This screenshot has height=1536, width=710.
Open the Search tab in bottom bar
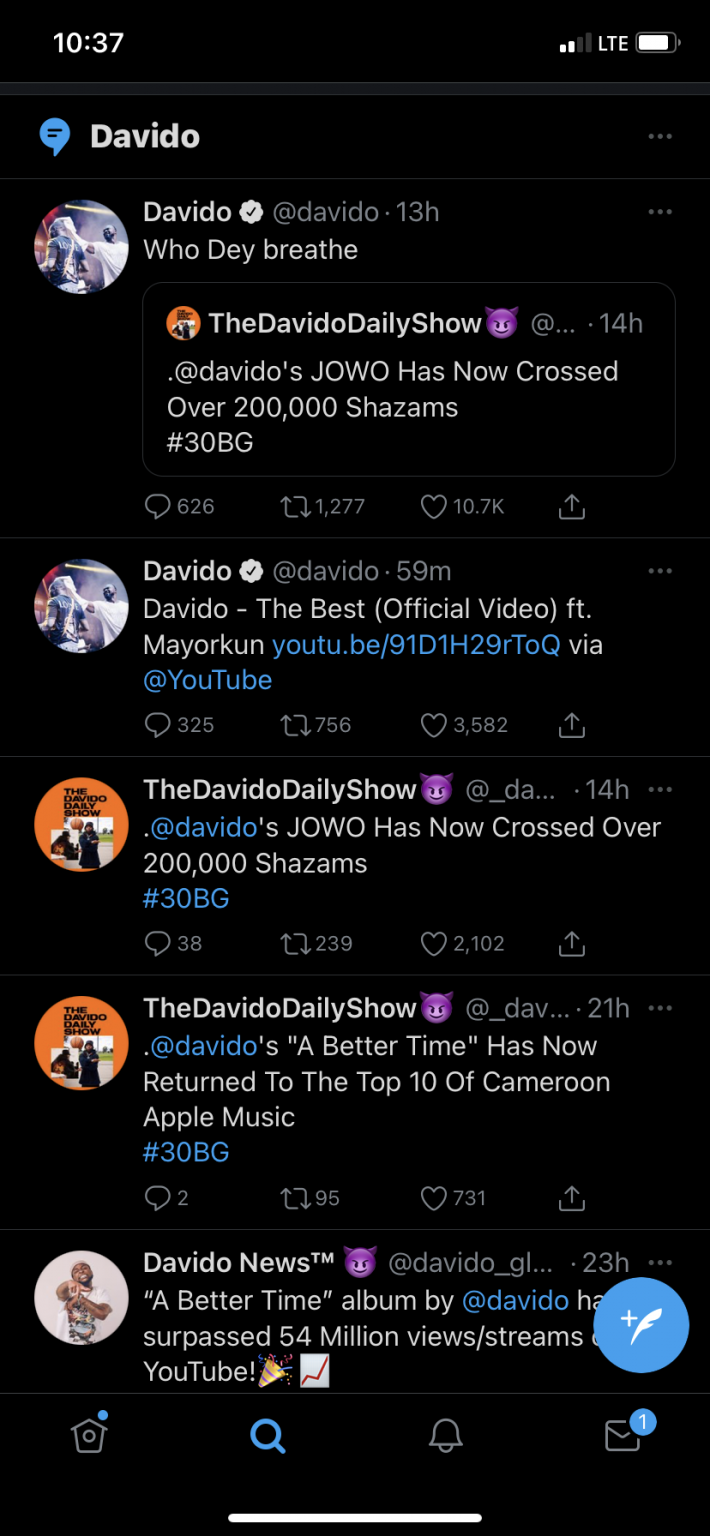267,1436
